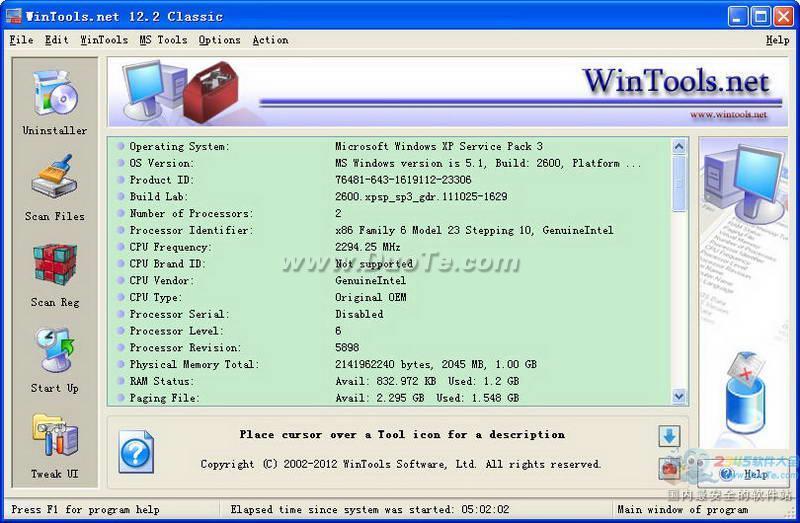Select the Operating System row
This screenshot has height=523, width=800.
coord(390,146)
